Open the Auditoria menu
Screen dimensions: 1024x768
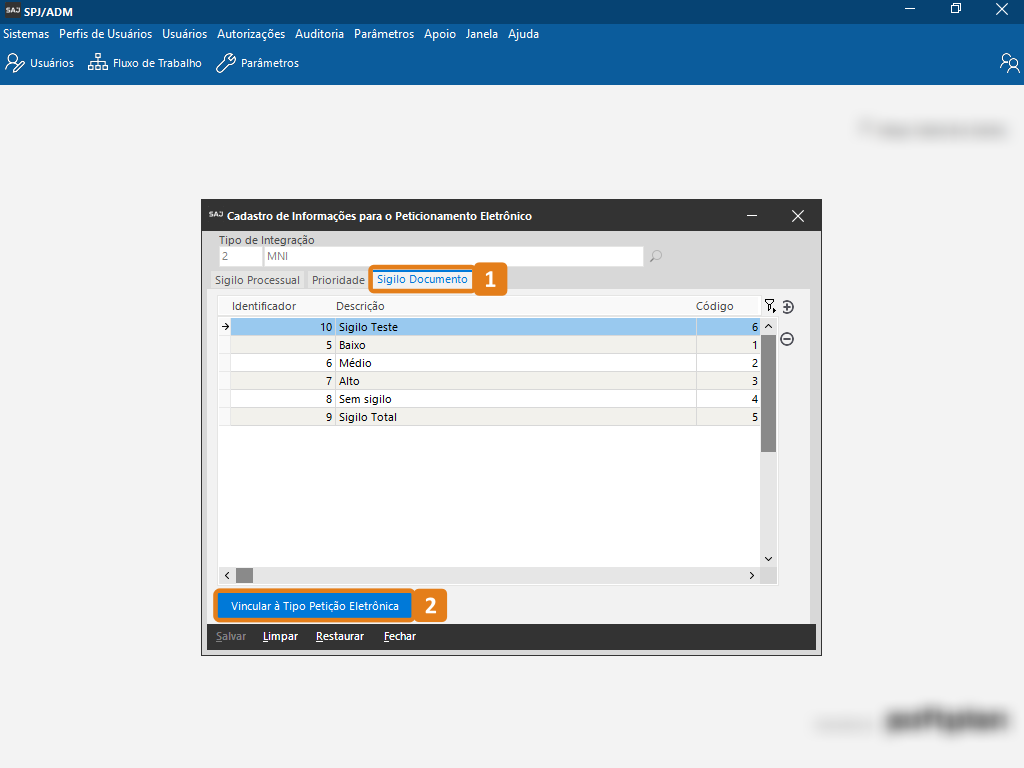click(x=319, y=34)
